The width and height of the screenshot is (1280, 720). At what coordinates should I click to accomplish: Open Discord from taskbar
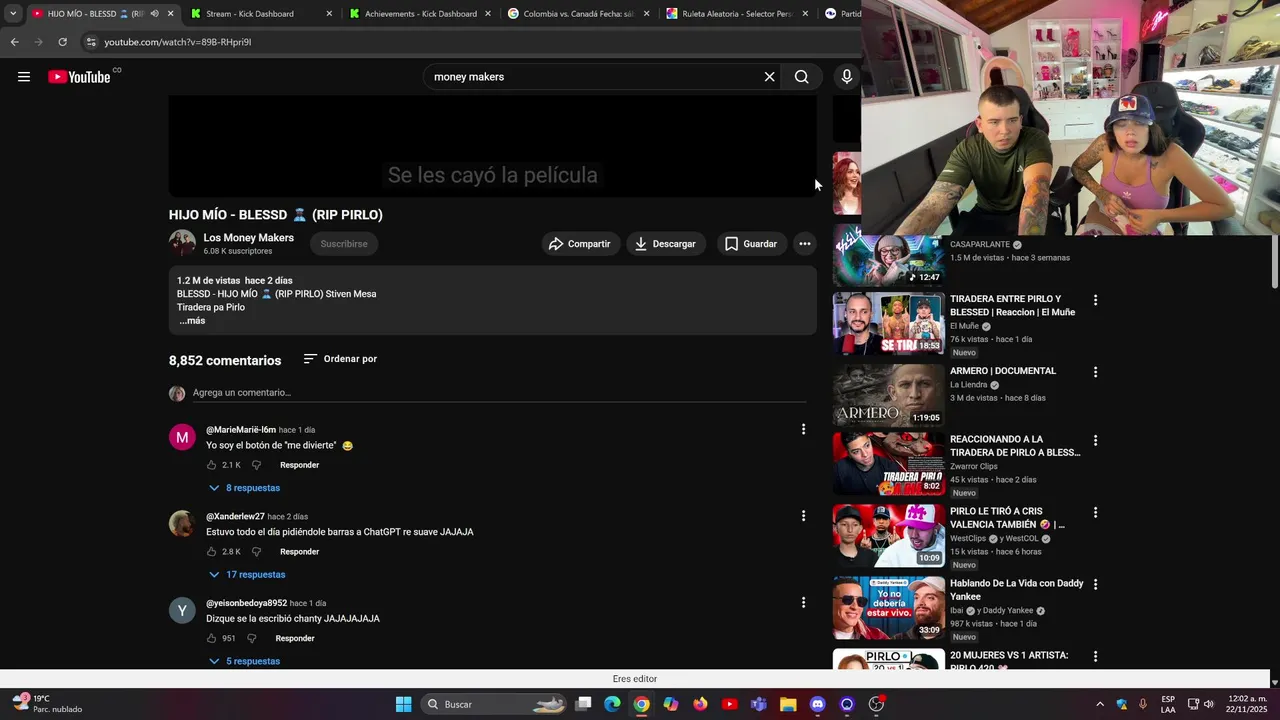pos(818,704)
